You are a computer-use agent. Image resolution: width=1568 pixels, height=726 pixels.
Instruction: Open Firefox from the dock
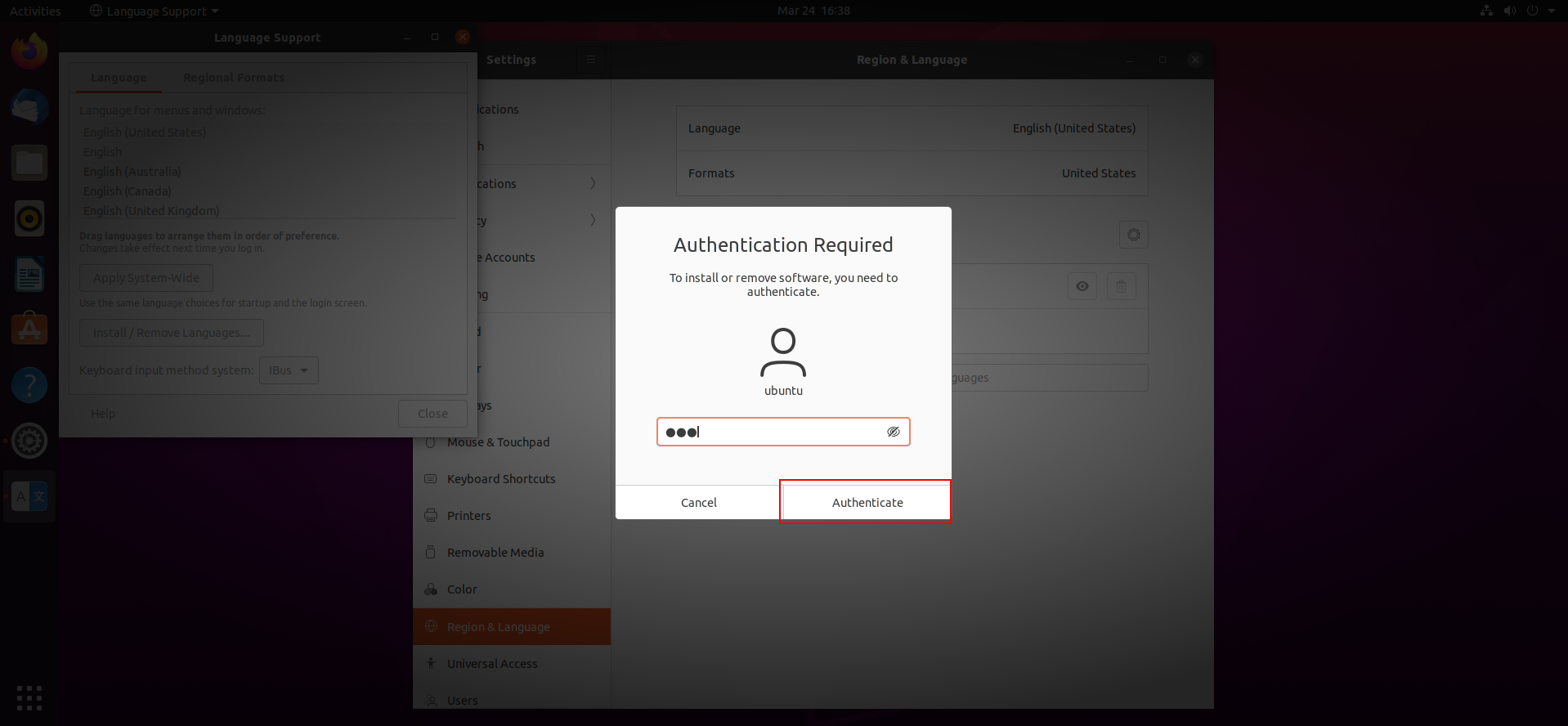29,52
